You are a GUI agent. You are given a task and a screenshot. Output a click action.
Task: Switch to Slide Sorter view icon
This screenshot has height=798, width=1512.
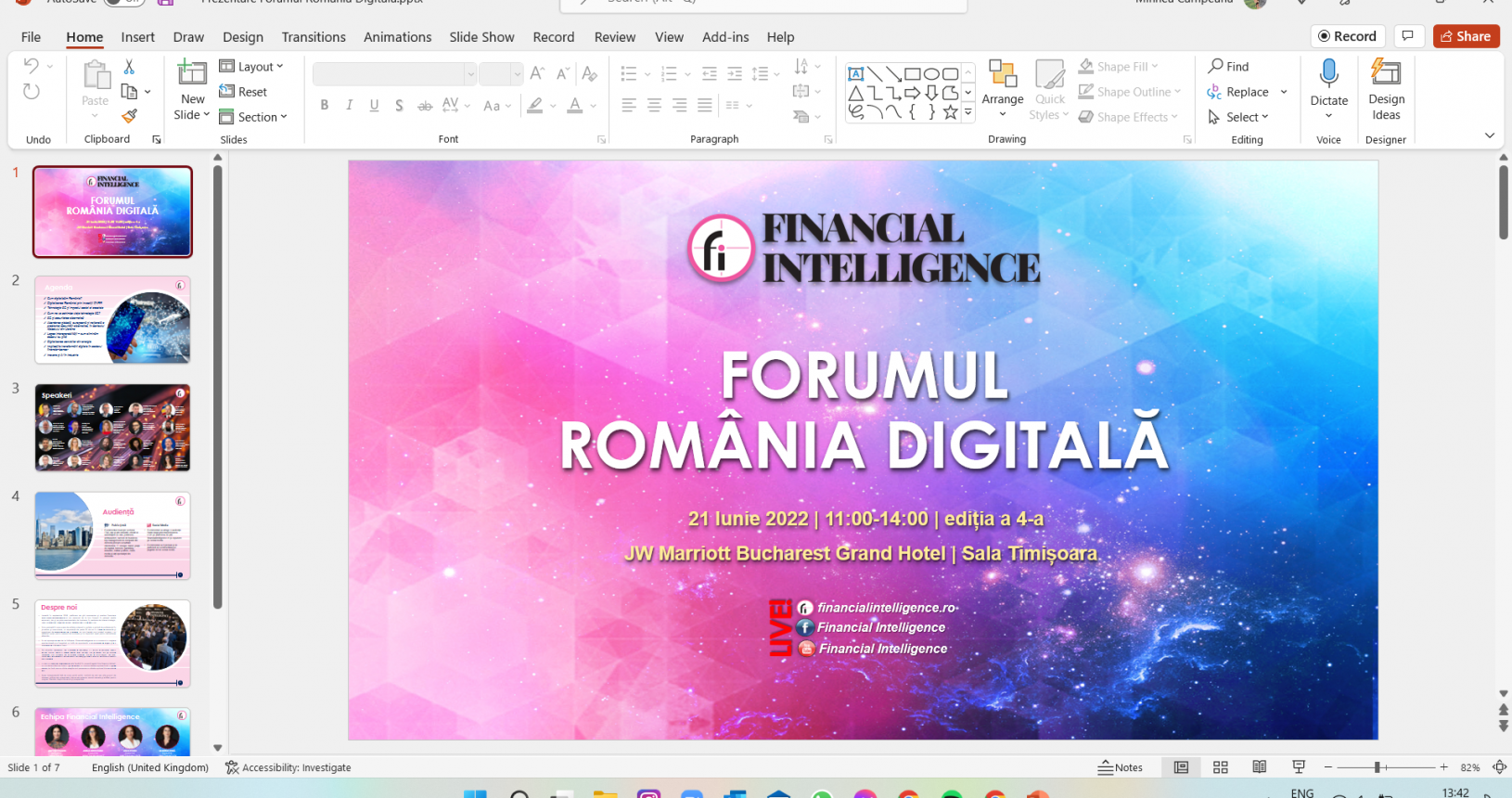pyautogui.click(x=1221, y=767)
